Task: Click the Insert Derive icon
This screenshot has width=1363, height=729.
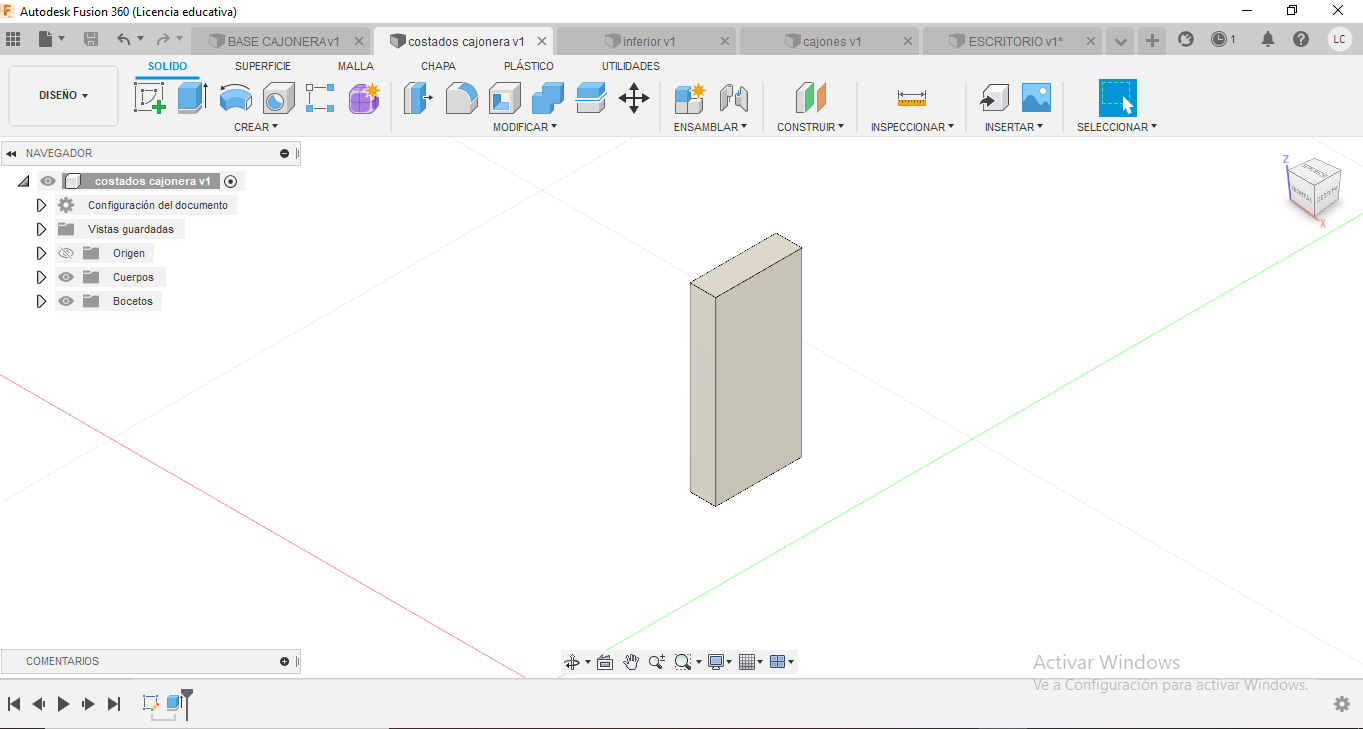Action: point(993,98)
